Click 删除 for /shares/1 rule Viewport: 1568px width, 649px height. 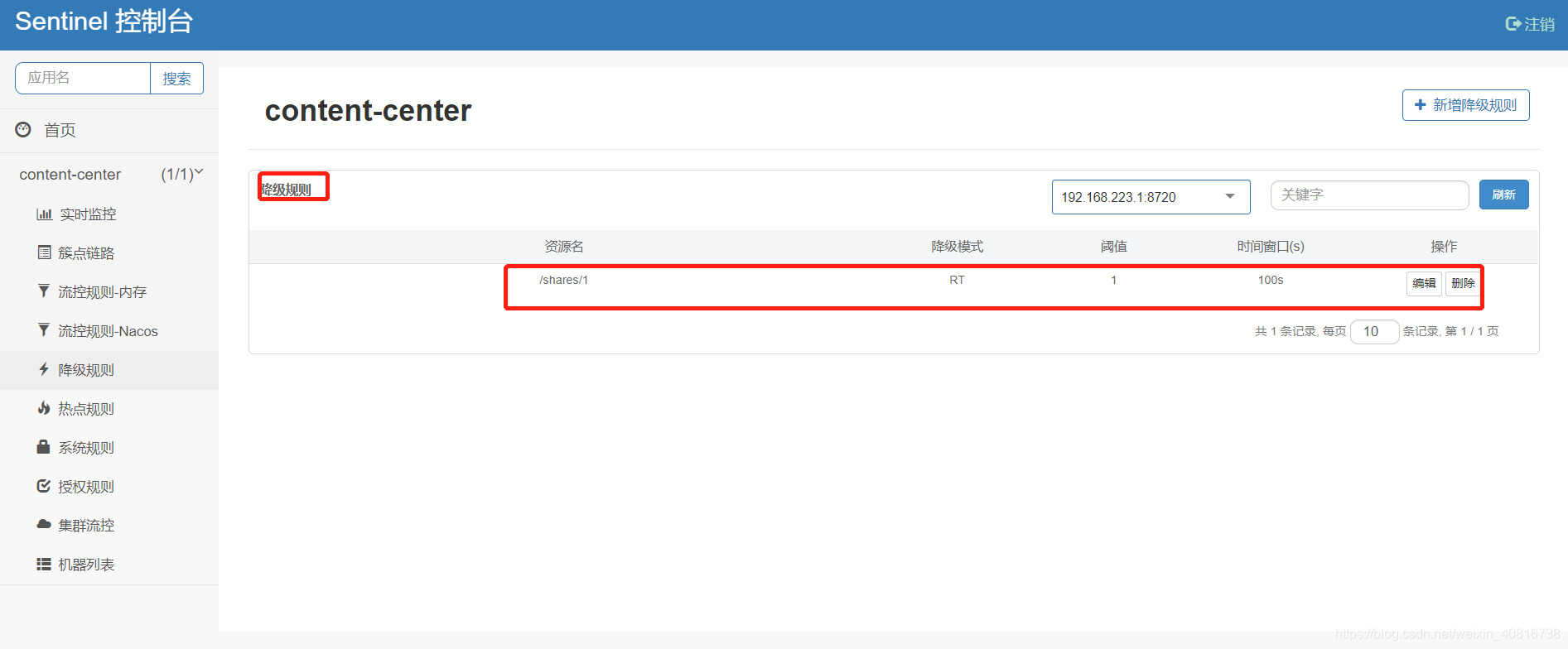pos(1463,283)
